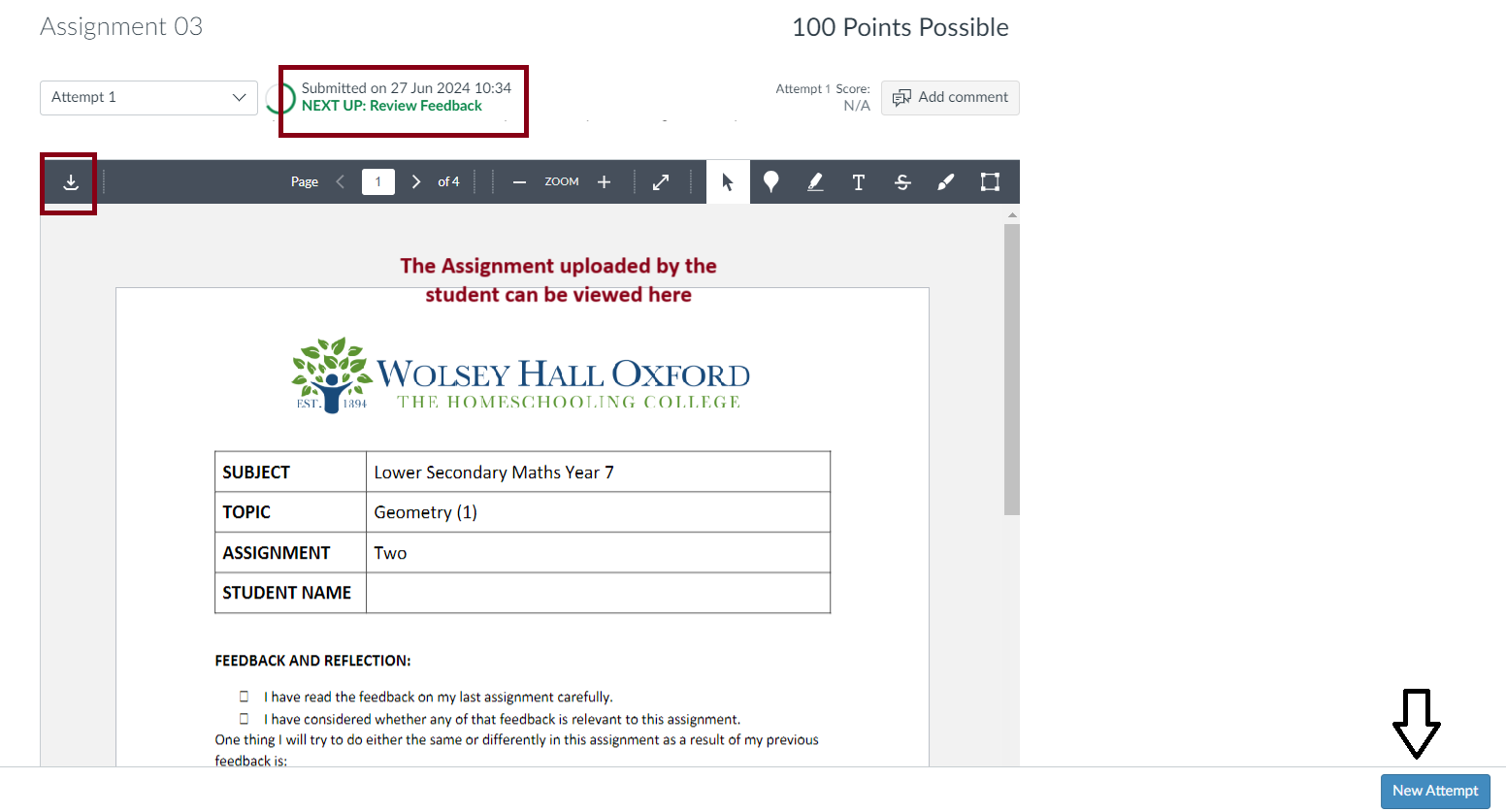Click the document vertical scrollbar thumb
Viewport: 1506px width, 812px height.
click(x=1012, y=370)
